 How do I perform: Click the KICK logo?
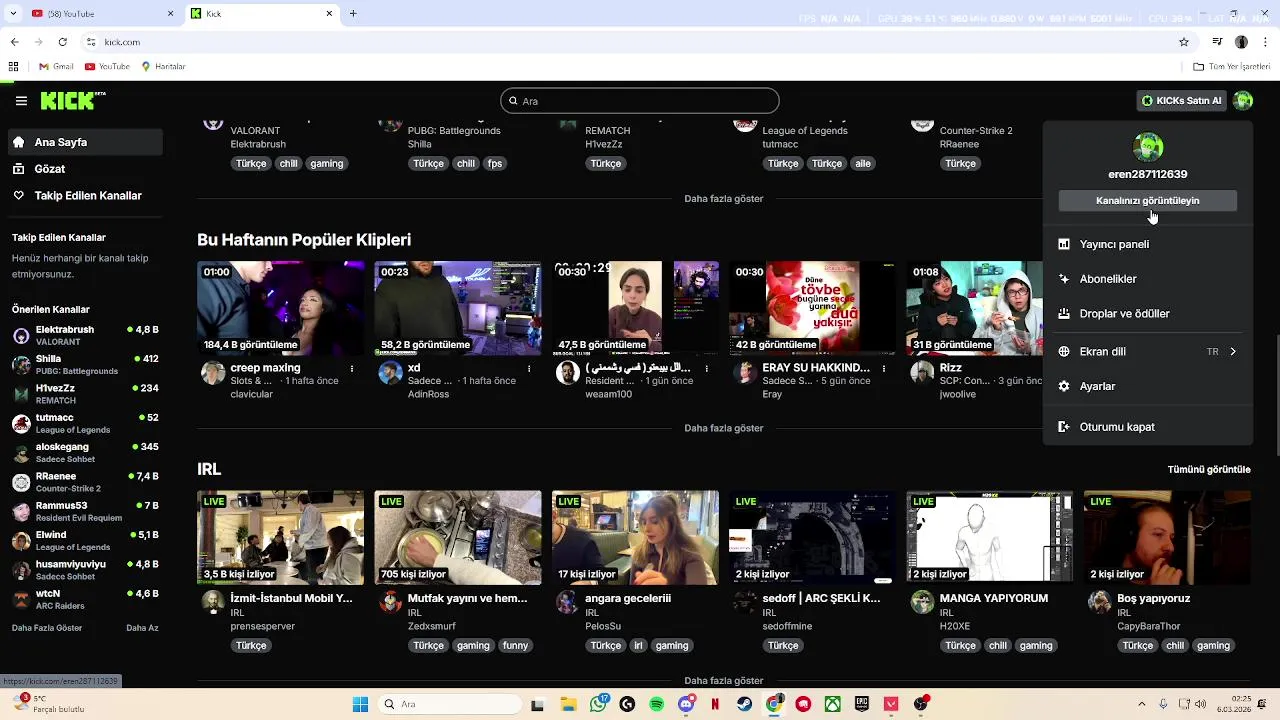click(x=72, y=100)
